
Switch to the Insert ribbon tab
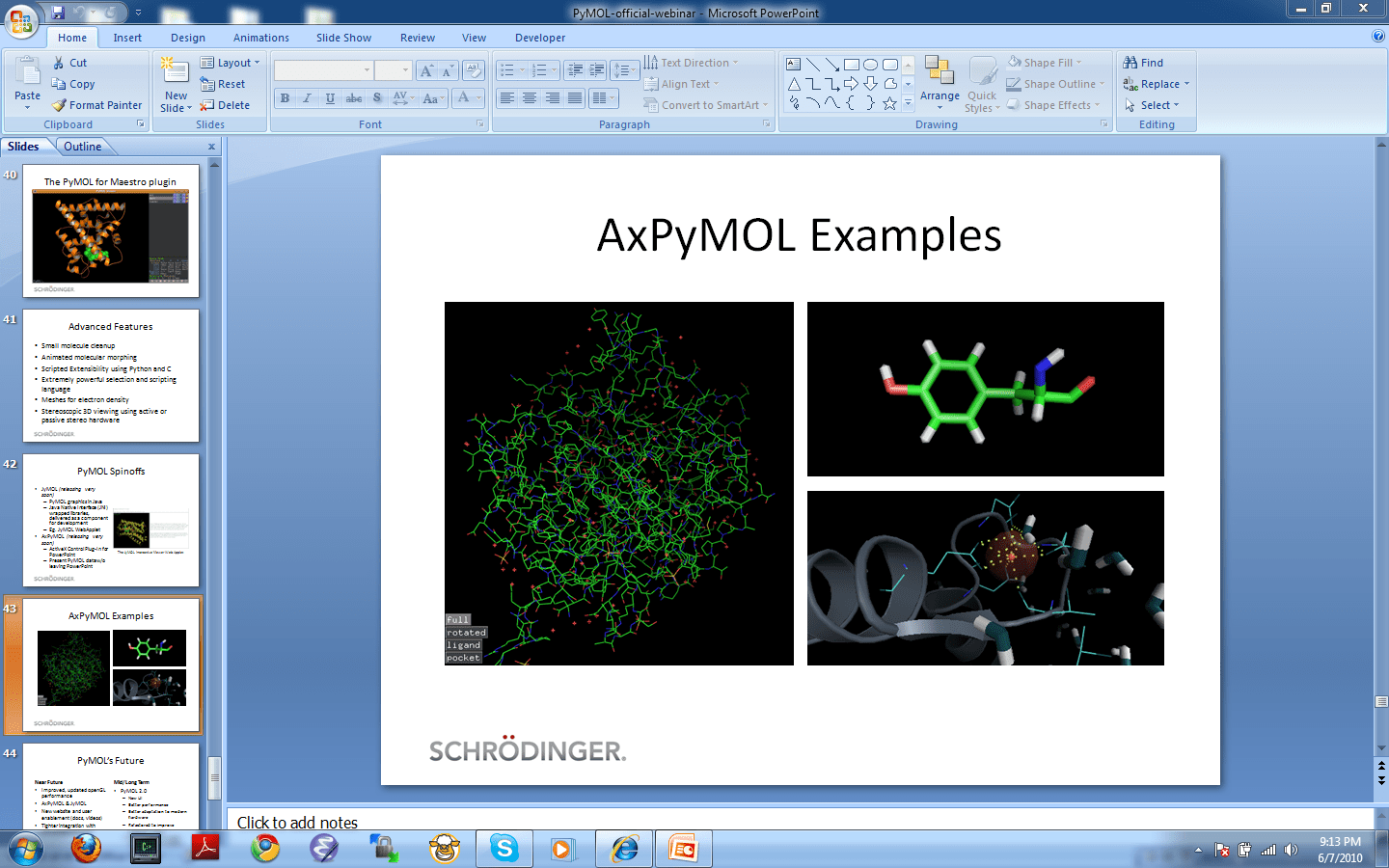pyautogui.click(x=127, y=38)
